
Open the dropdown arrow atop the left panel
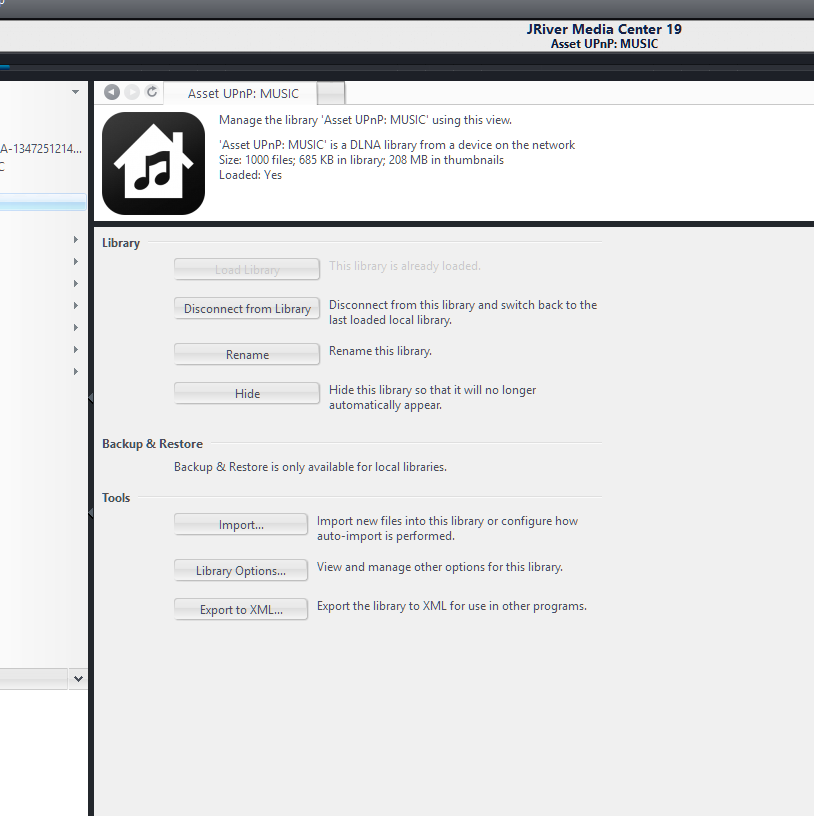(x=76, y=92)
